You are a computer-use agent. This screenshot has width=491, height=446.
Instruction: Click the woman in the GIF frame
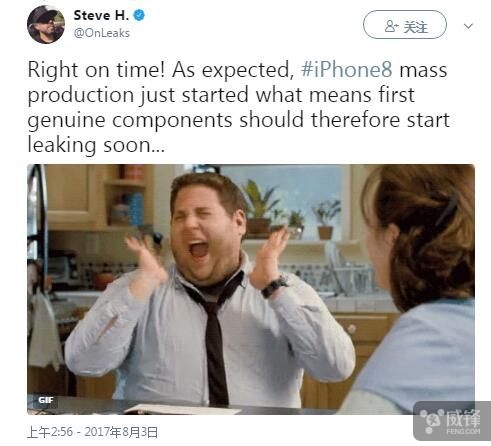[417, 287]
